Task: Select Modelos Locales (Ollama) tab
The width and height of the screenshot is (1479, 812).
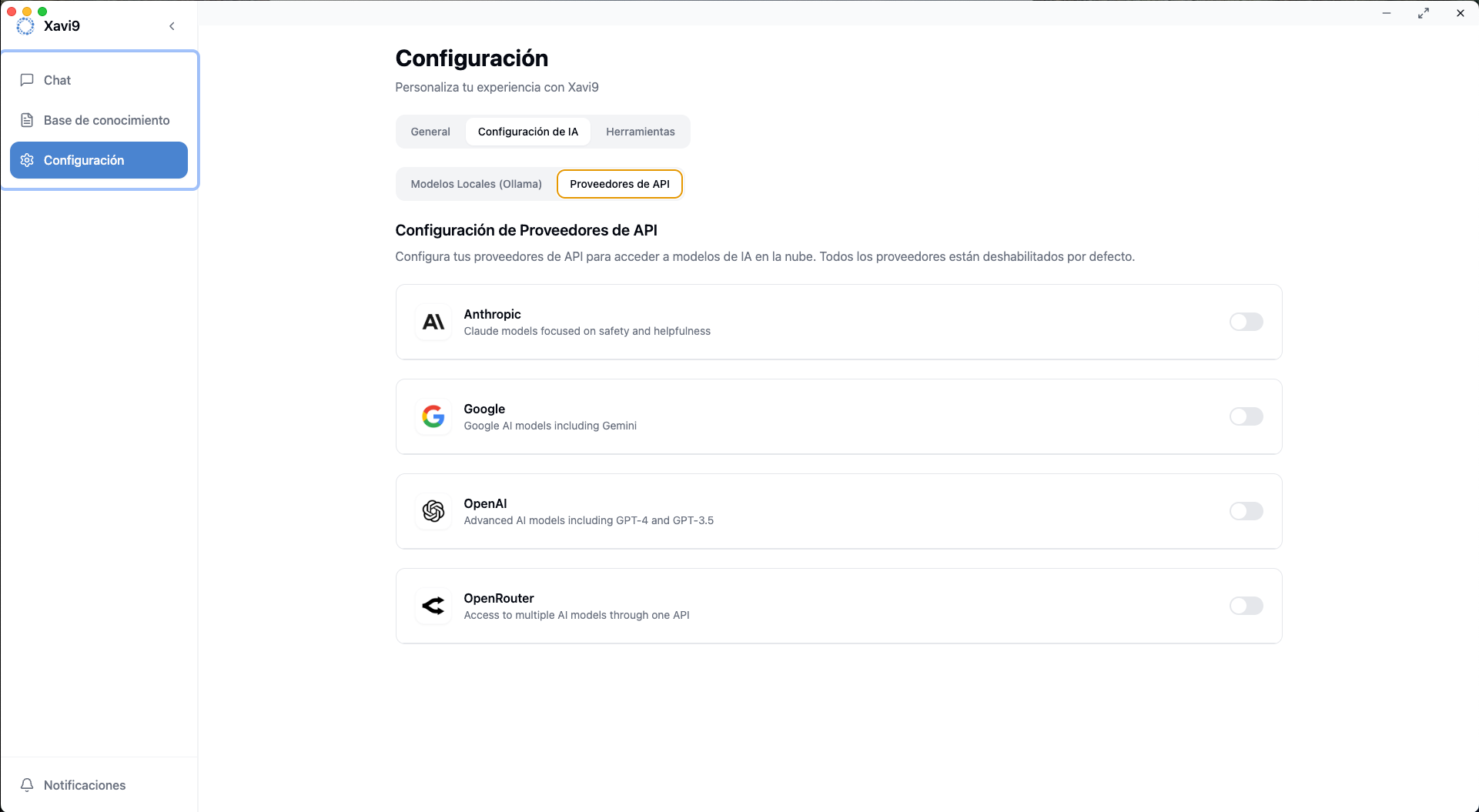Action: click(476, 184)
